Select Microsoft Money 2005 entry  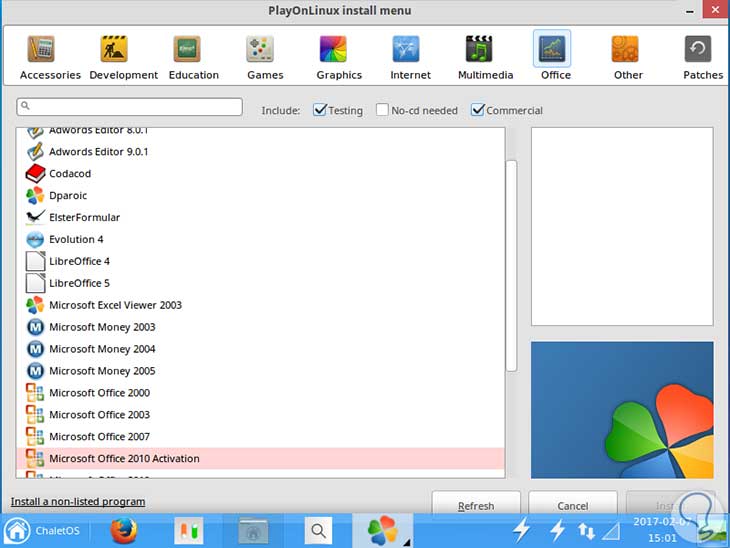[x=102, y=371]
